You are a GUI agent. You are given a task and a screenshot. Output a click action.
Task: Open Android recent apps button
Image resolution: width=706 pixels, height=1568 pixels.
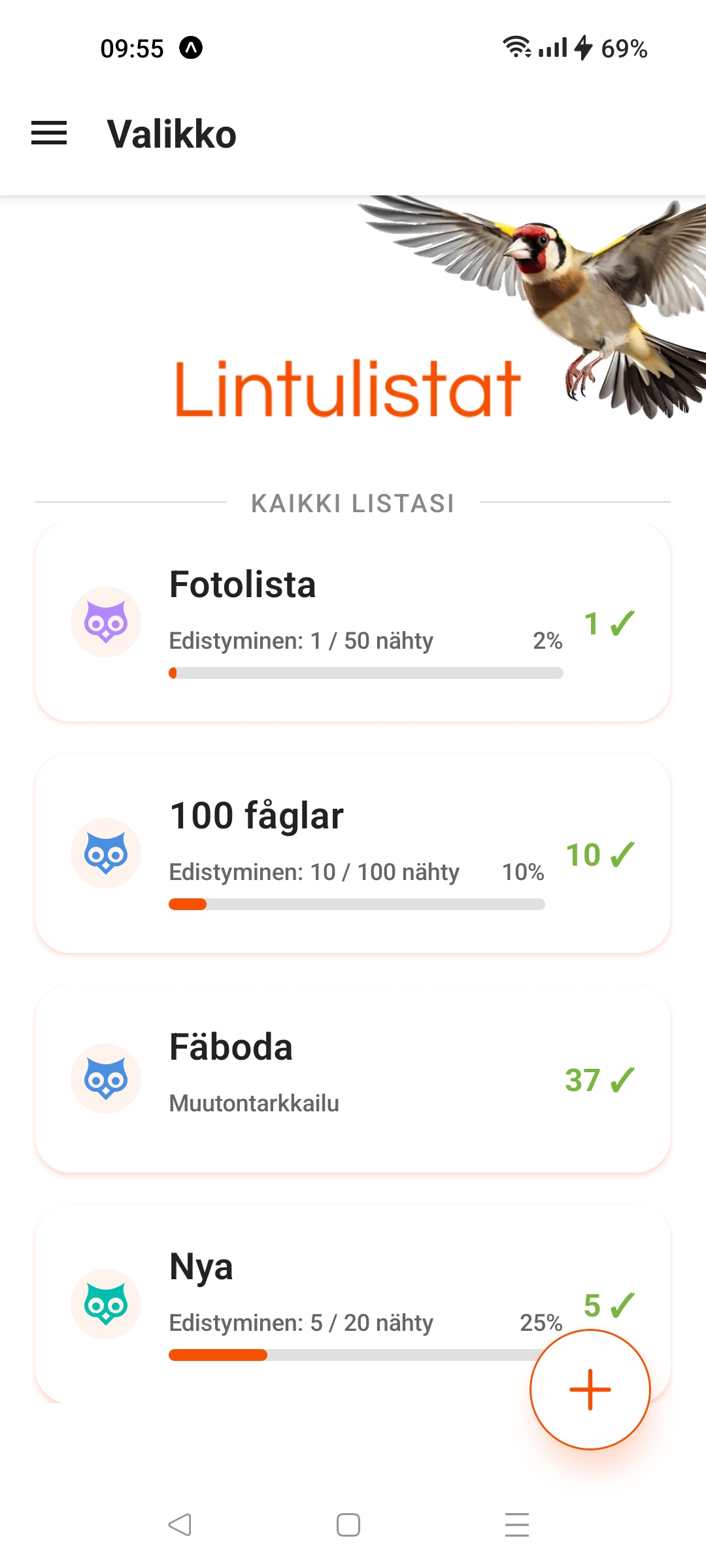point(516,1525)
